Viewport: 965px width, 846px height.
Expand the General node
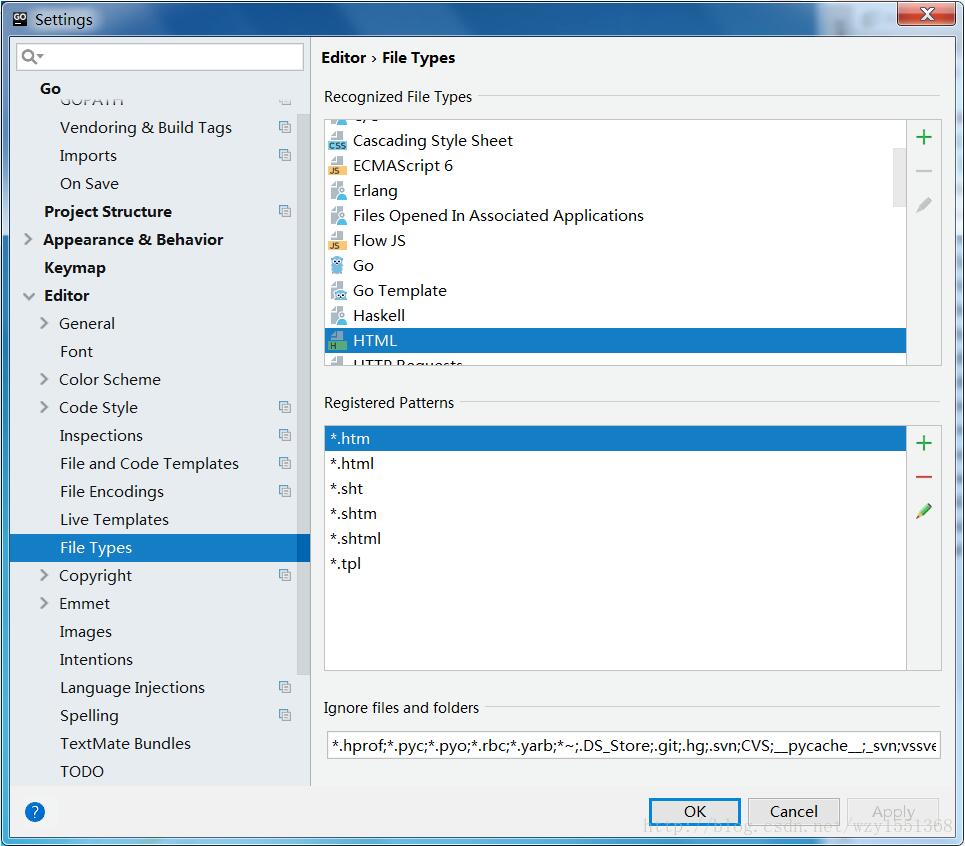(x=44, y=323)
